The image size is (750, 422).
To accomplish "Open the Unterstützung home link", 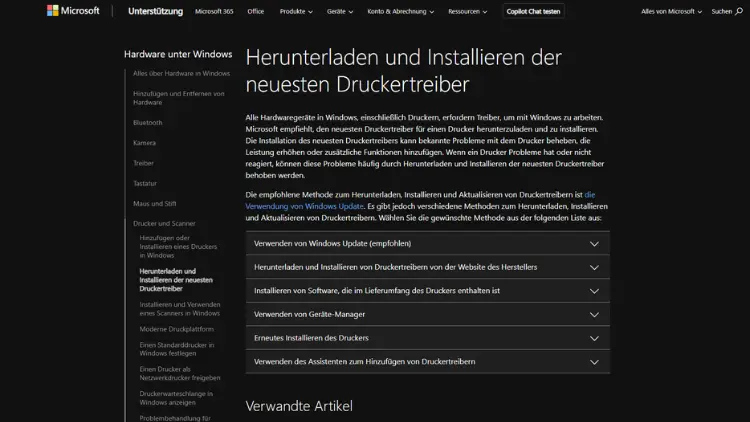I will [x=155, y=11].
